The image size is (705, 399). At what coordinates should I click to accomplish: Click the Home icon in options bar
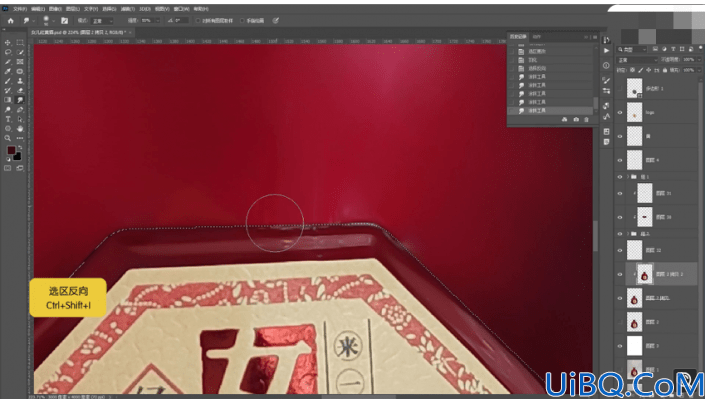11,21
